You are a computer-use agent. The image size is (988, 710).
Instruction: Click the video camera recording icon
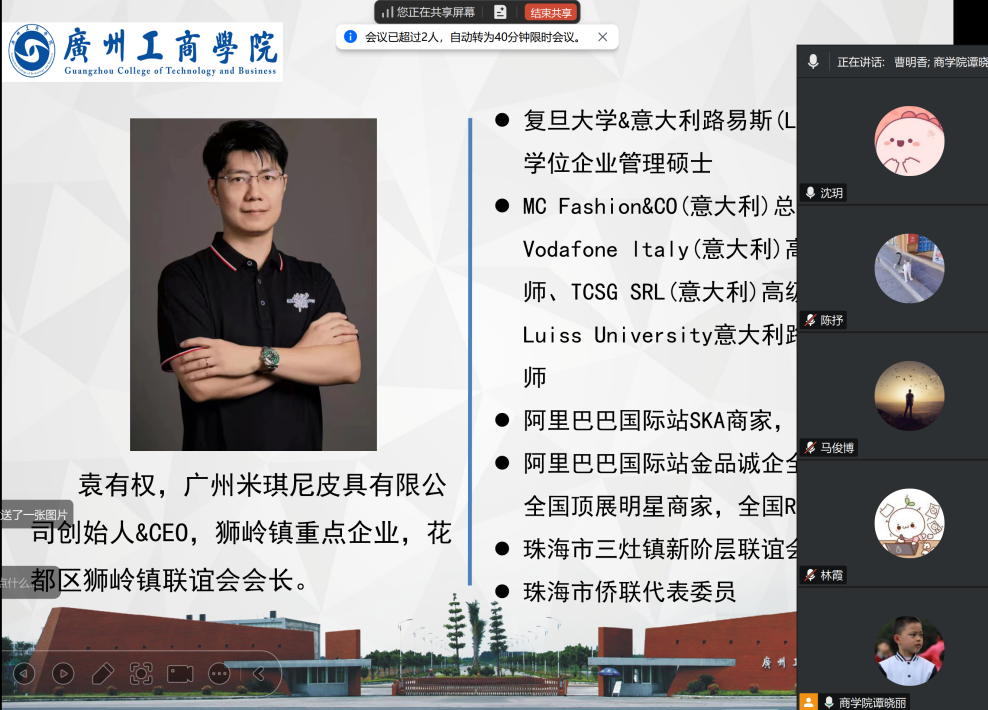[x=180, y=674]
